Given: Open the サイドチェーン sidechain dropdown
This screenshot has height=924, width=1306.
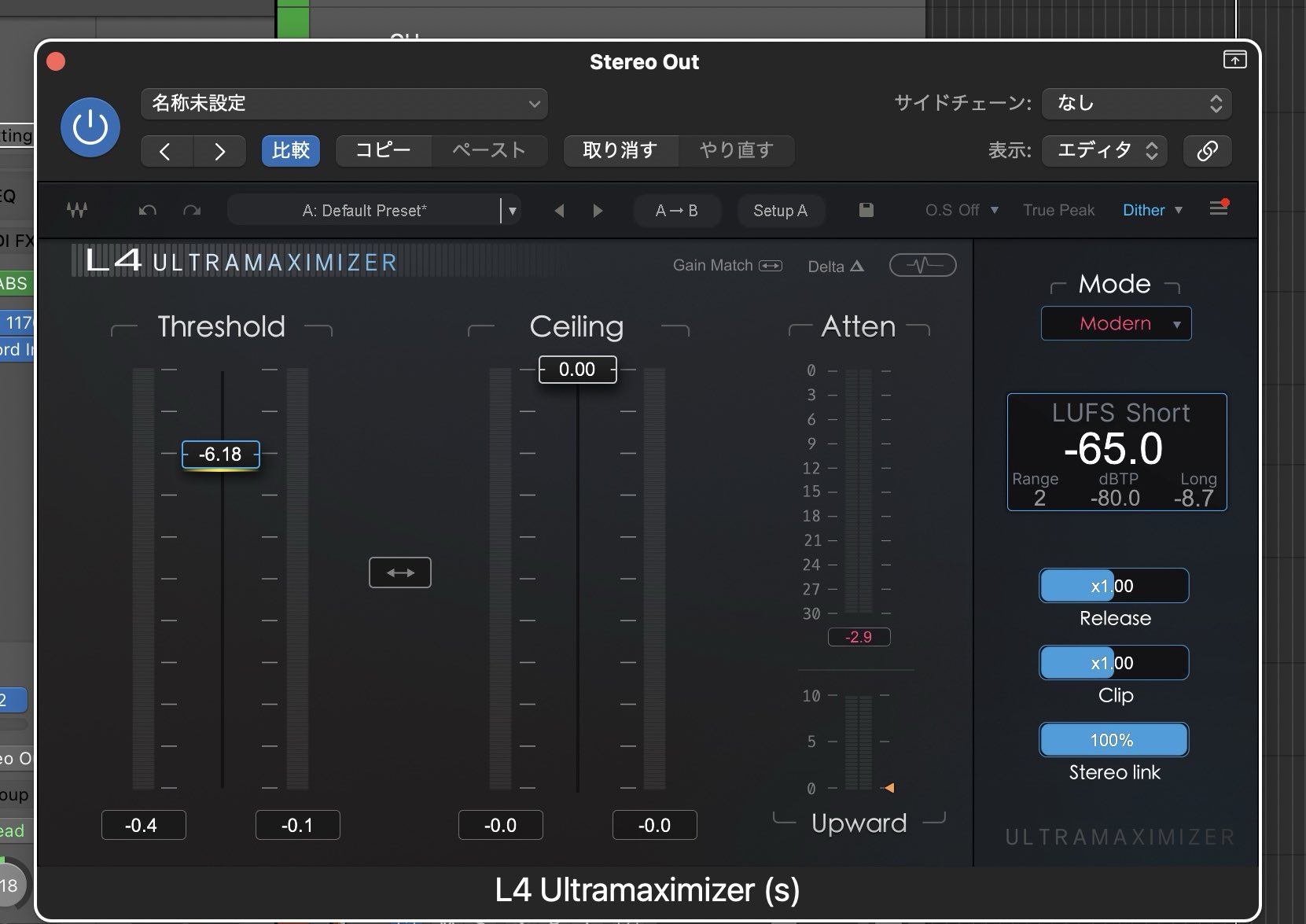Looking at the screenshot, I should coord(1137,104).
